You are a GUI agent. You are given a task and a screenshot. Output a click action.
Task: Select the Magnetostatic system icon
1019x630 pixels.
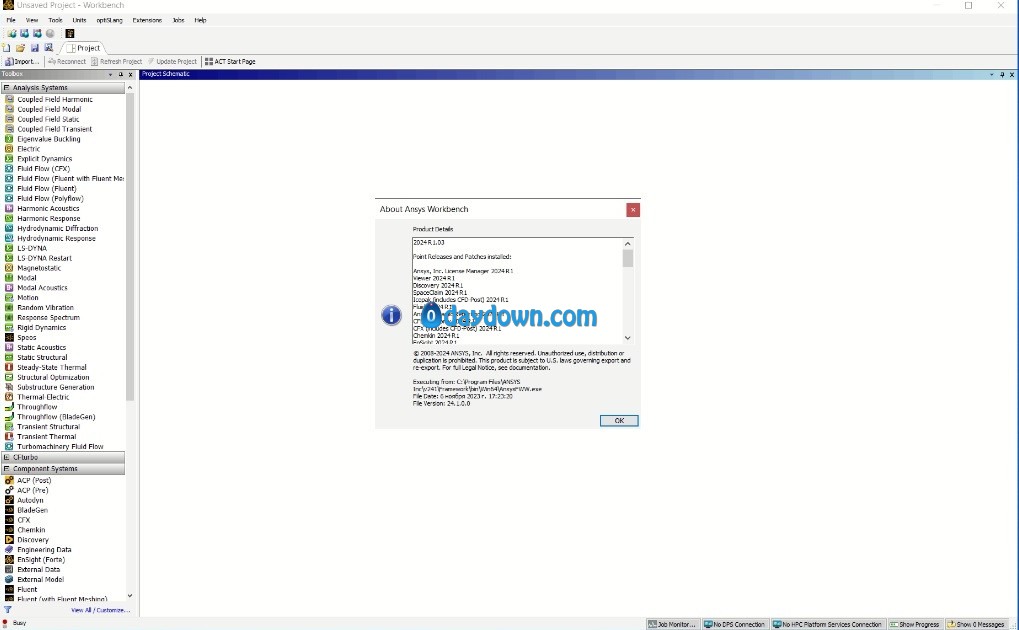[9, 268]
